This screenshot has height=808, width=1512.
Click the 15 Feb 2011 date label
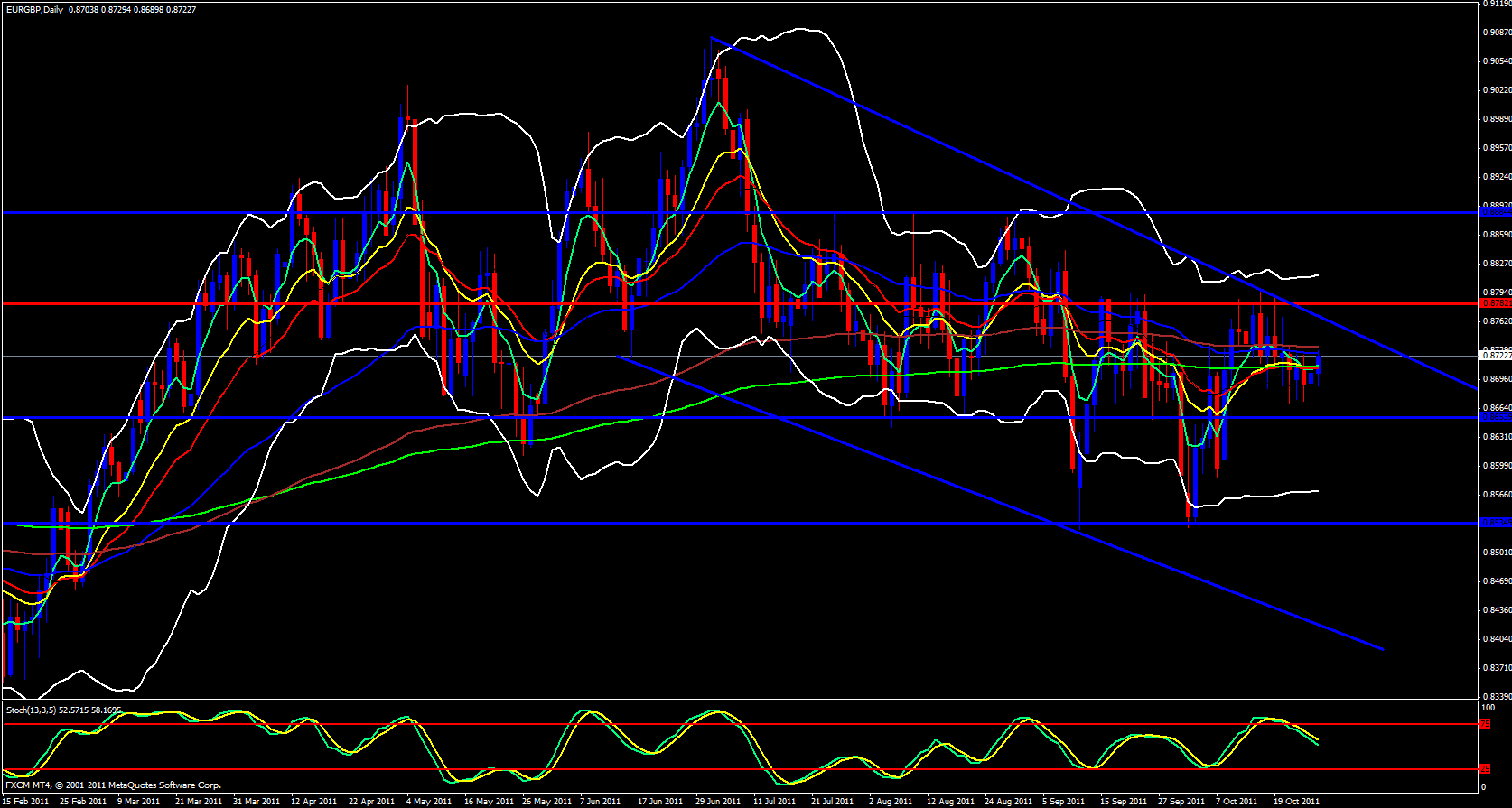(26, 801)
